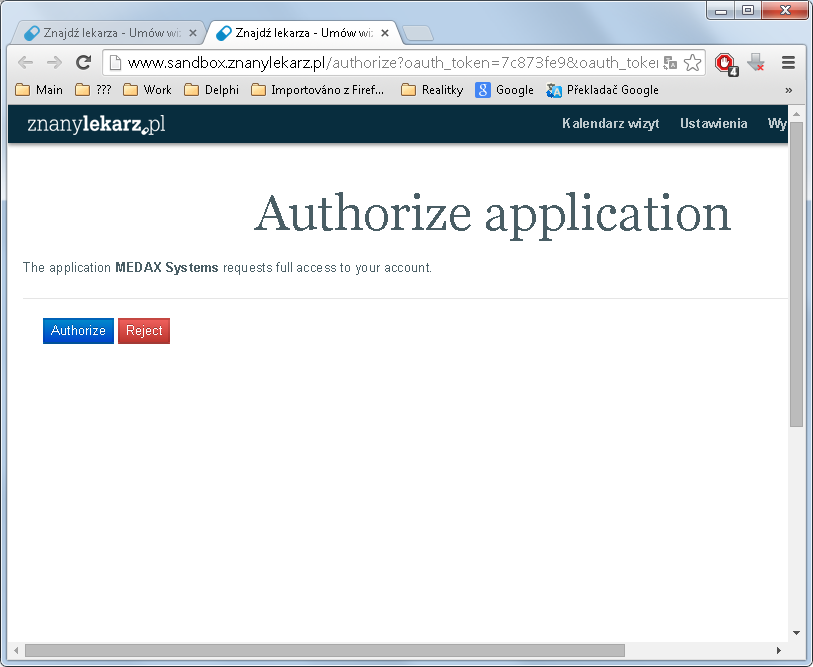The height and width of the screenshot is (667, 813).
Task: Open the red adblock extension icon
Action: coord(726,64)
